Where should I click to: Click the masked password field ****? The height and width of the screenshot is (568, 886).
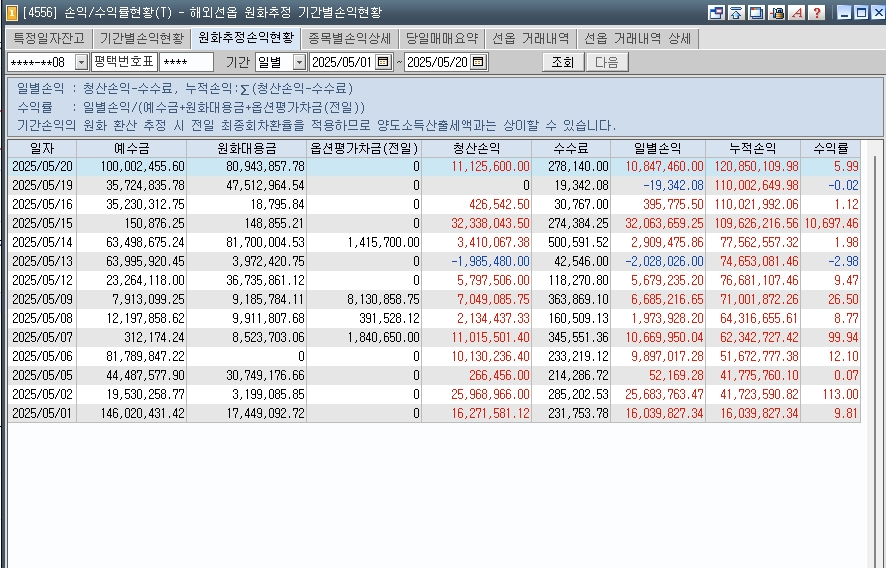[x=186, y=62]
